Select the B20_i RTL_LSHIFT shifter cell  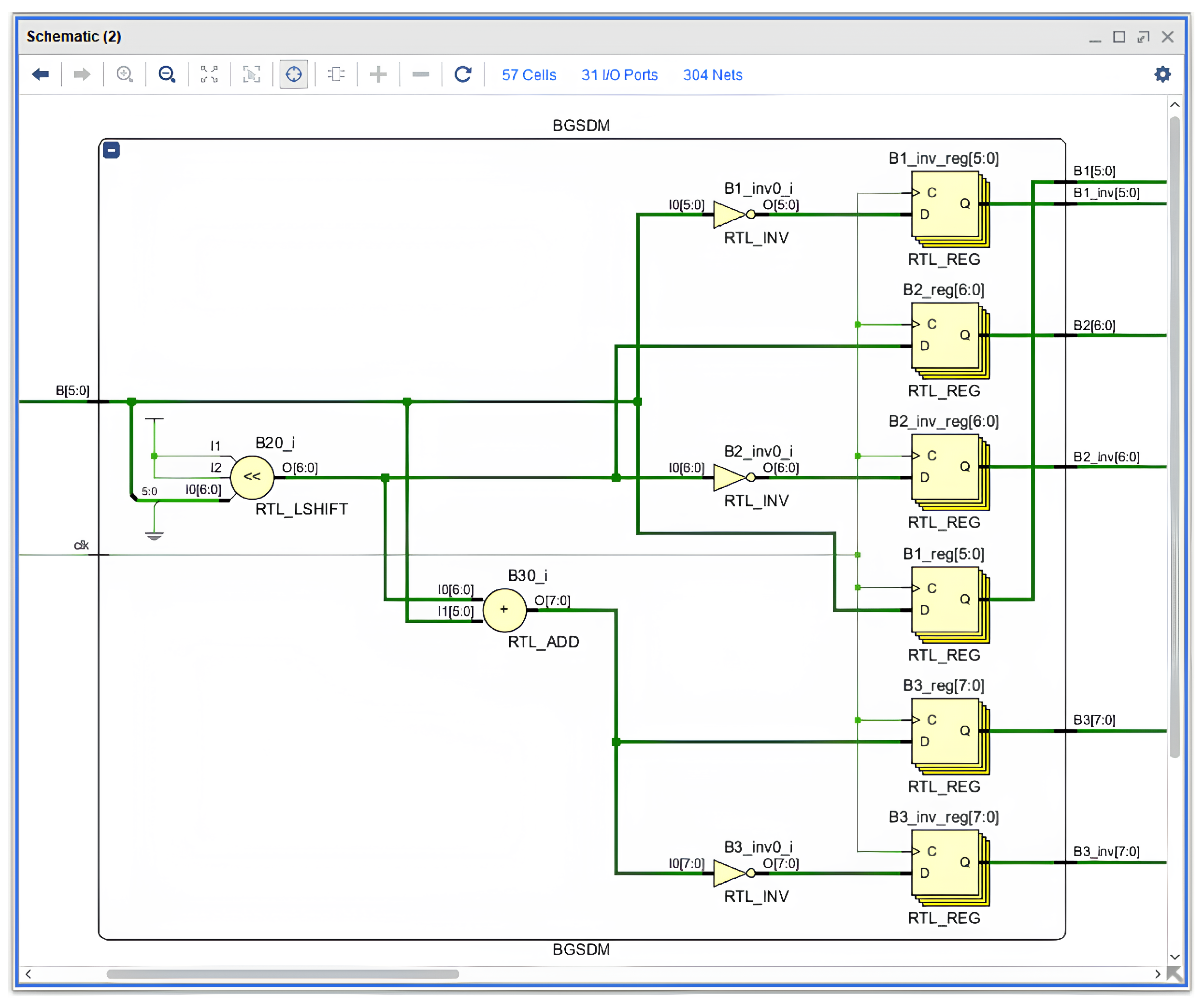(x=252, y=477)
